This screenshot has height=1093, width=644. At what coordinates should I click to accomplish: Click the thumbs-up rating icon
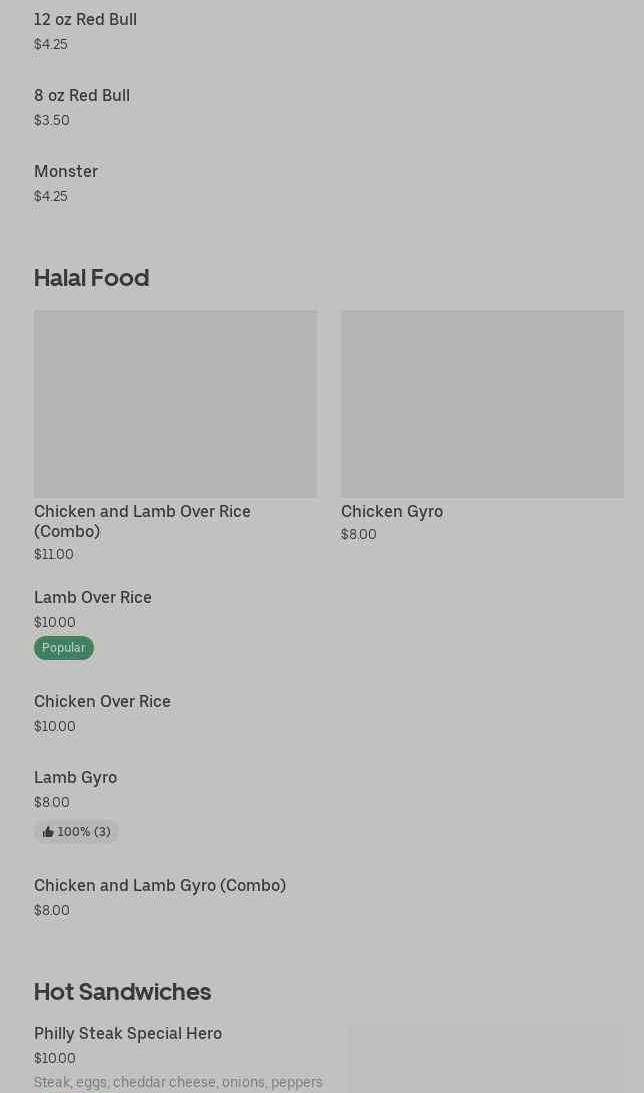pyautogui.click(x=48, y=832)
